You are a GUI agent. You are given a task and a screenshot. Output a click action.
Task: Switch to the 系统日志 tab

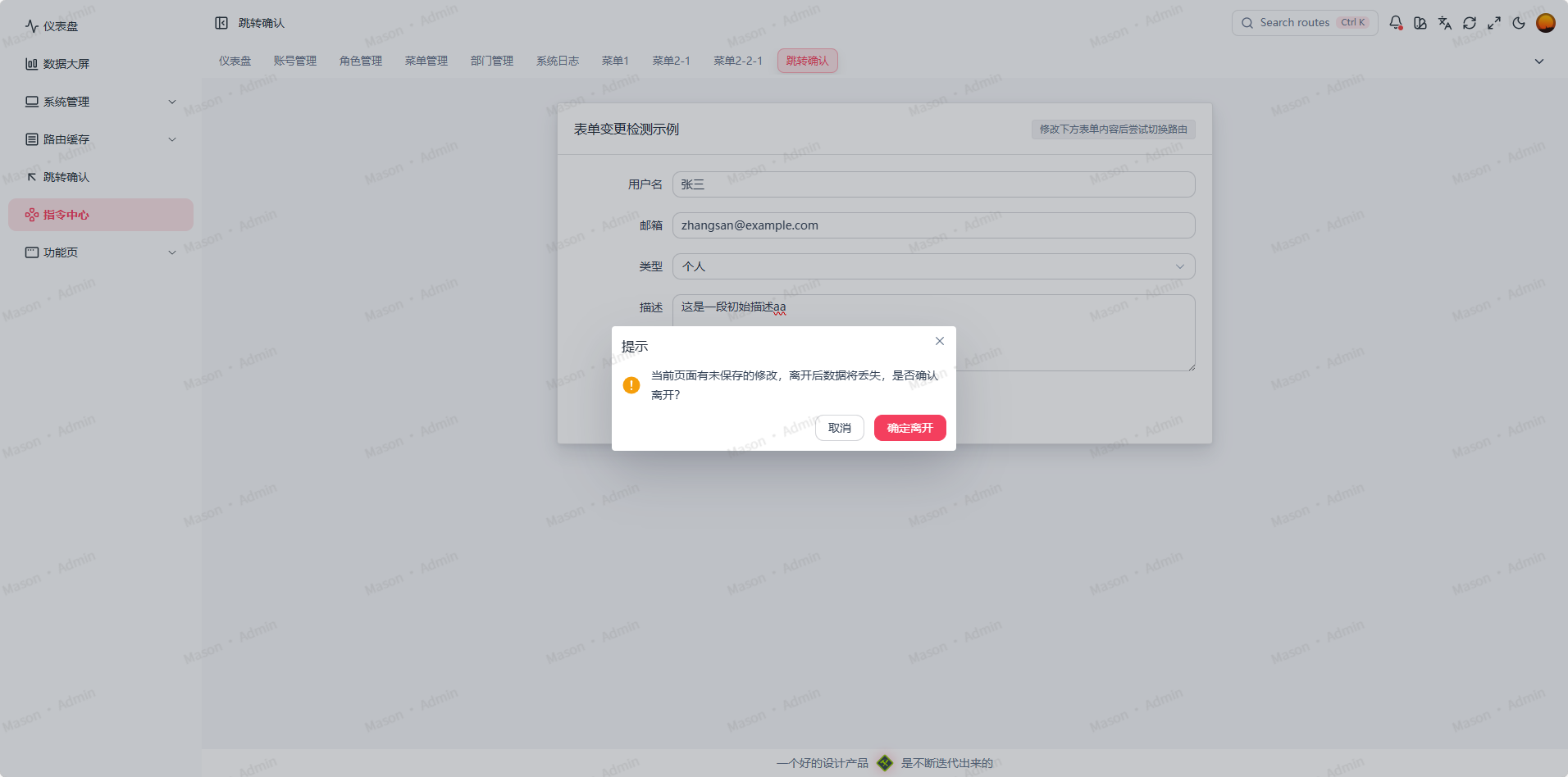pyautogui.click(x=557, y=60)
